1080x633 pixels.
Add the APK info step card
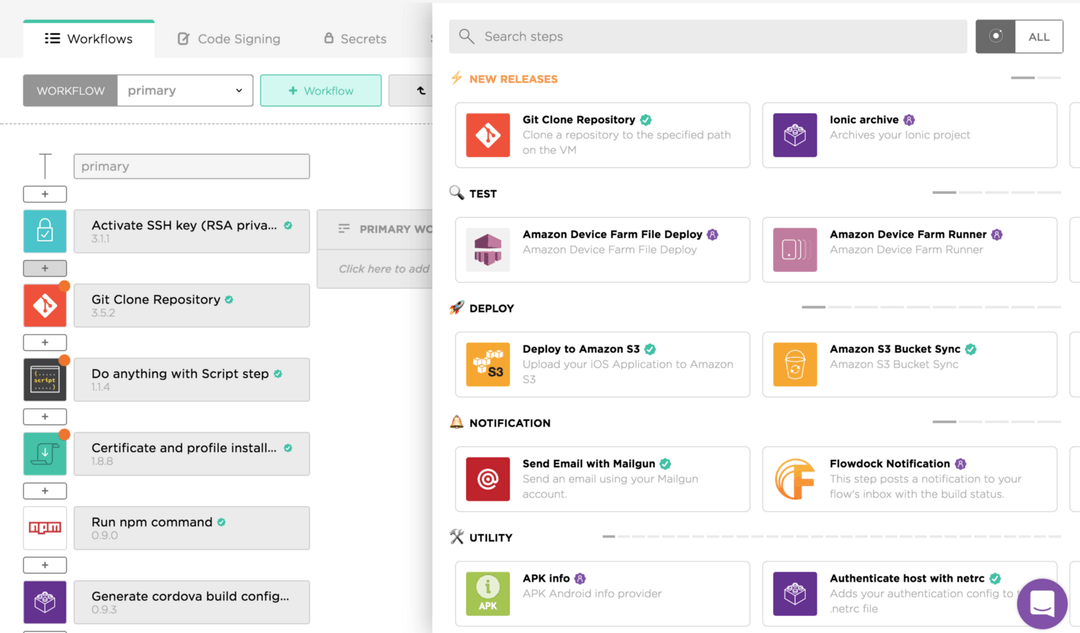click(603, 594)
